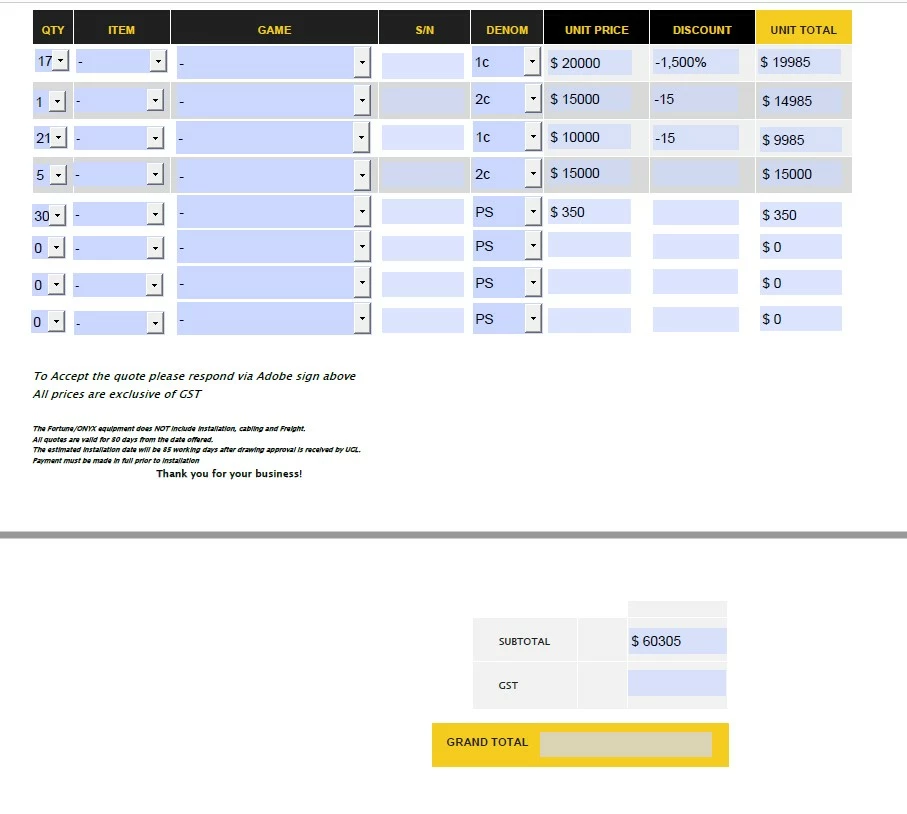The height and width of the screenshot is (814, 907).
Task: Open the QTY dropdown showing 1
Action: 57,101
